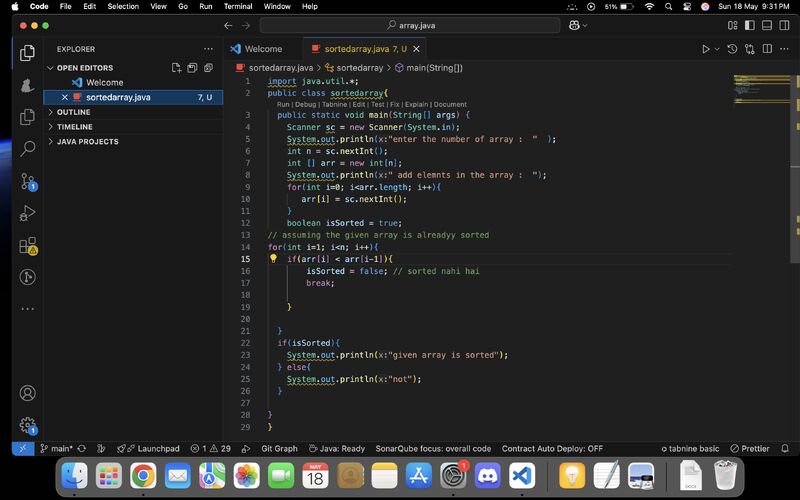
Task: Open the Source Control view
Action: [x=28, y=181]
